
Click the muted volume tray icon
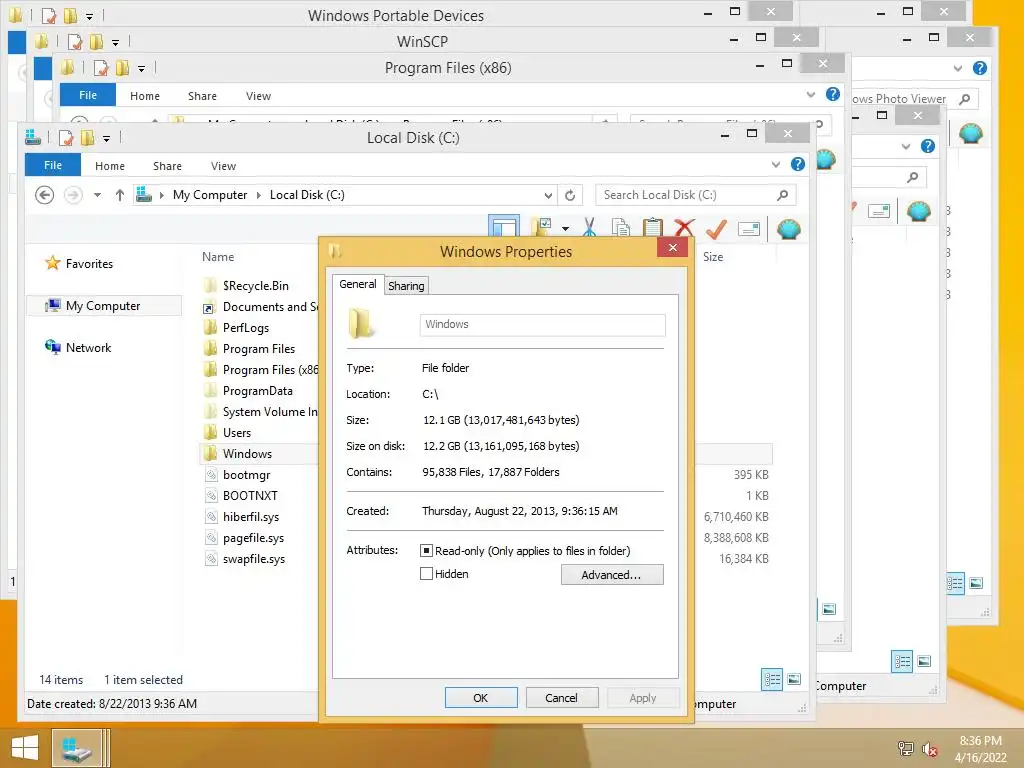point(930,749)
